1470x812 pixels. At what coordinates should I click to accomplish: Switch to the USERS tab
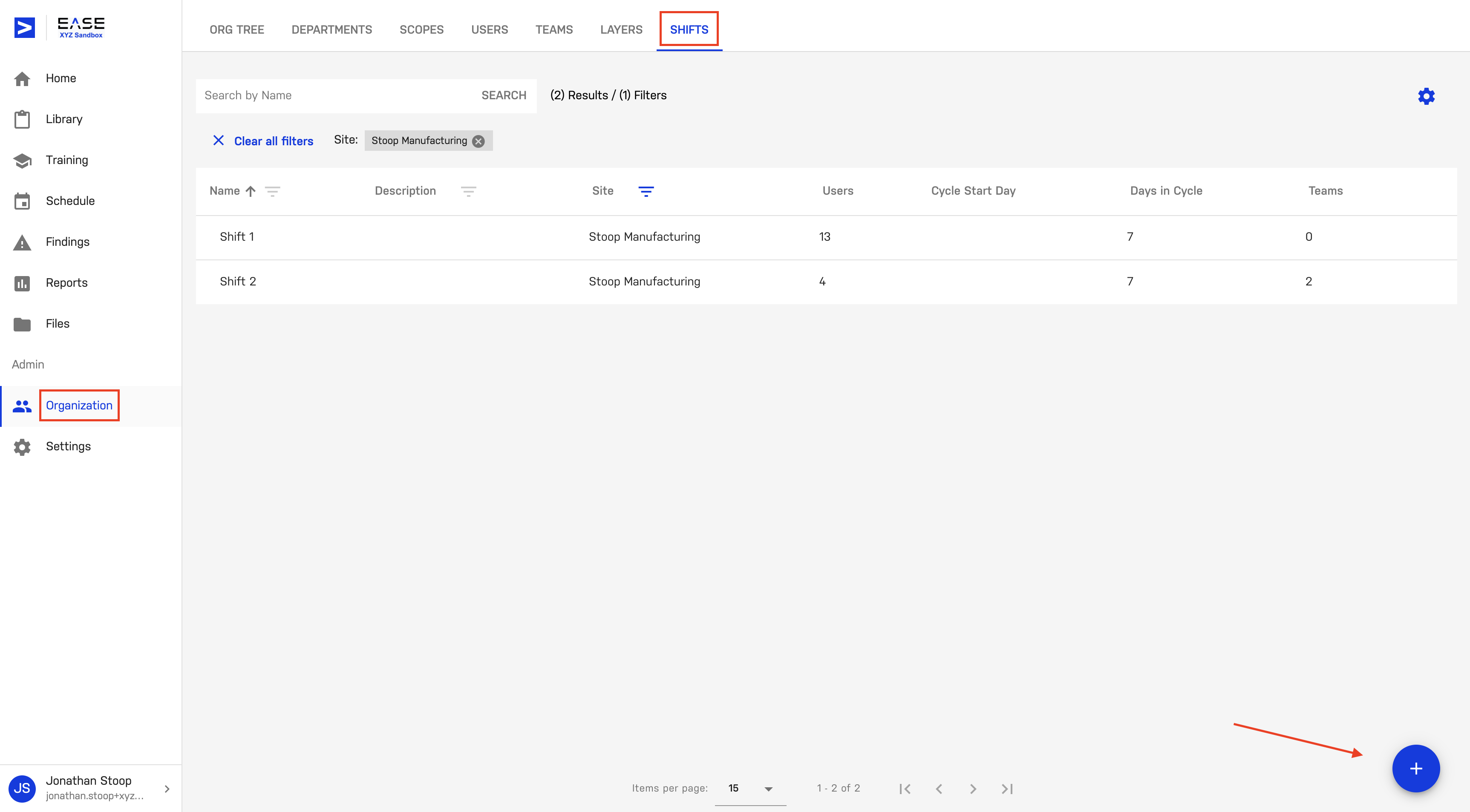point(489,30)
